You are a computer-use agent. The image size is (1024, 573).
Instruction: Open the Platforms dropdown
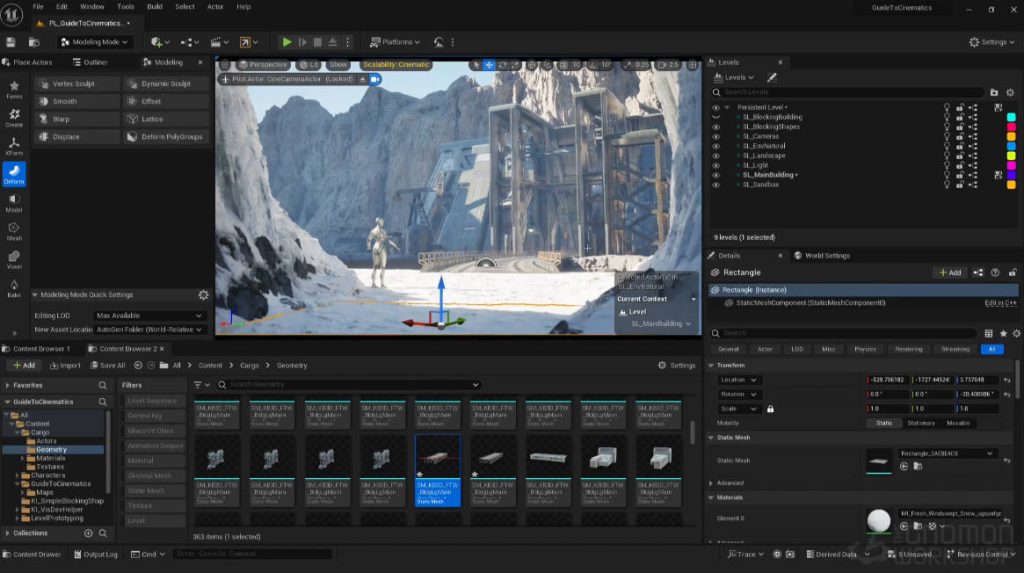tap(394, 42)
